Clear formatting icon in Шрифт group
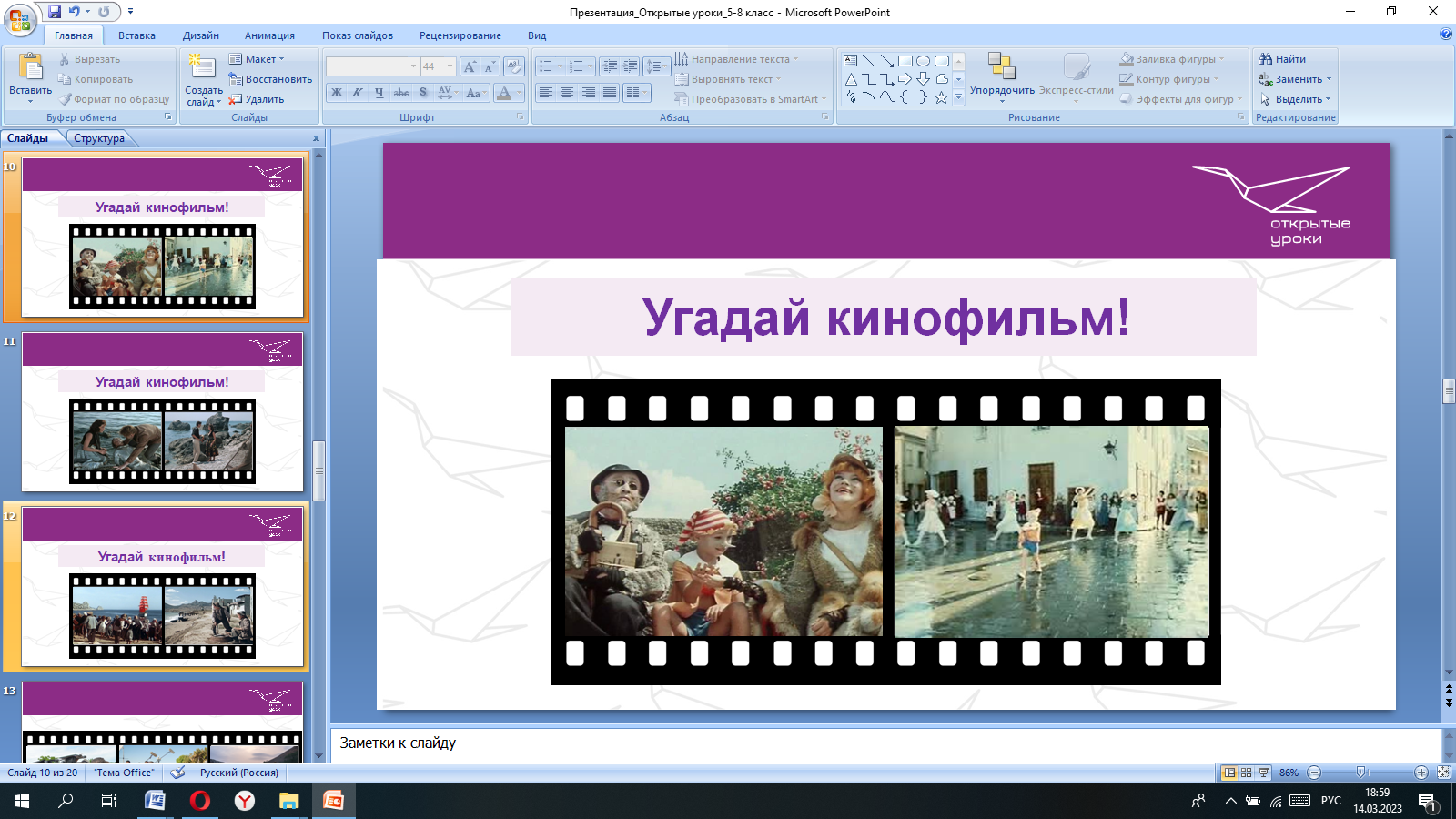Image resolution: width=1456 pixels, height=819 pixels. tap(514, 66)
